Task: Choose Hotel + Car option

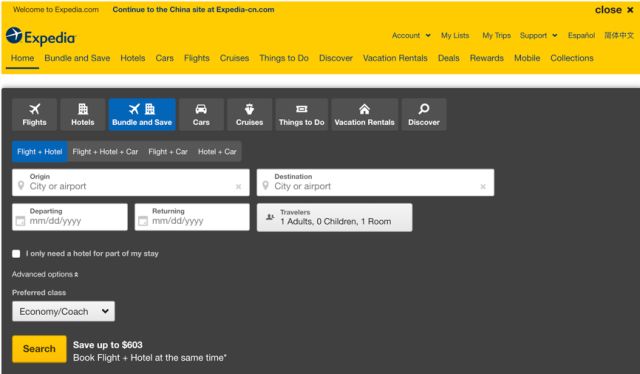Action: tap(217, 151)
